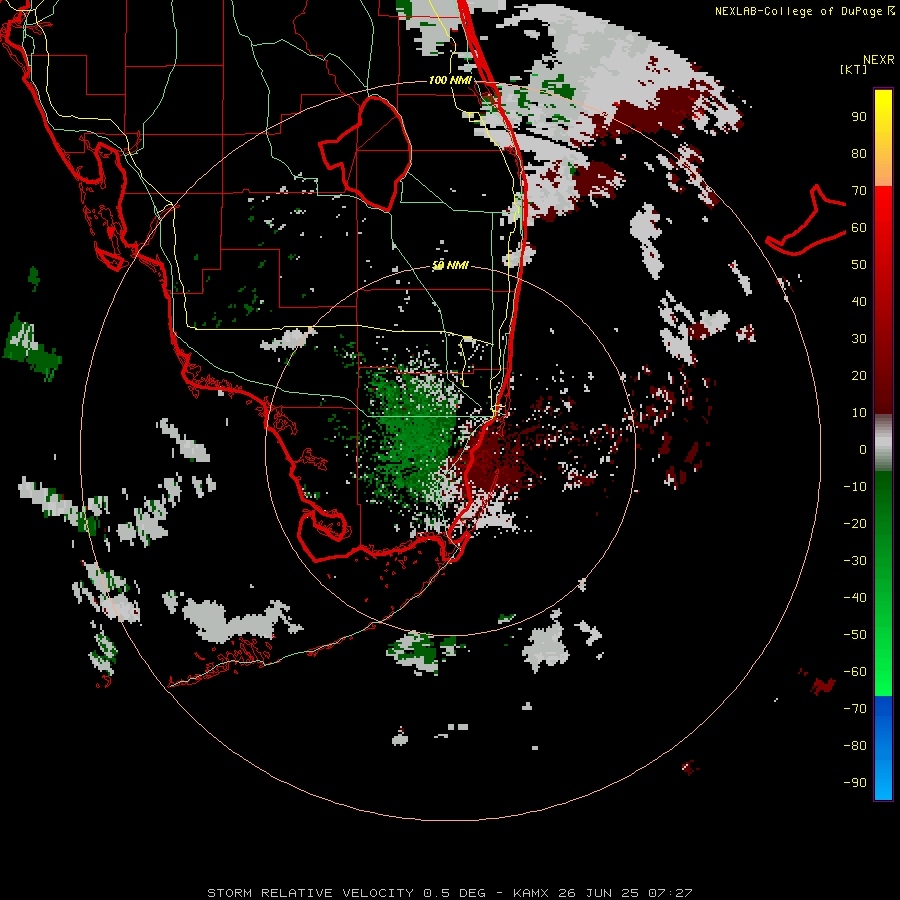Click the 60 value on velocity scale
This screenshot has height=900, width=900.
[x=859, y=227]
